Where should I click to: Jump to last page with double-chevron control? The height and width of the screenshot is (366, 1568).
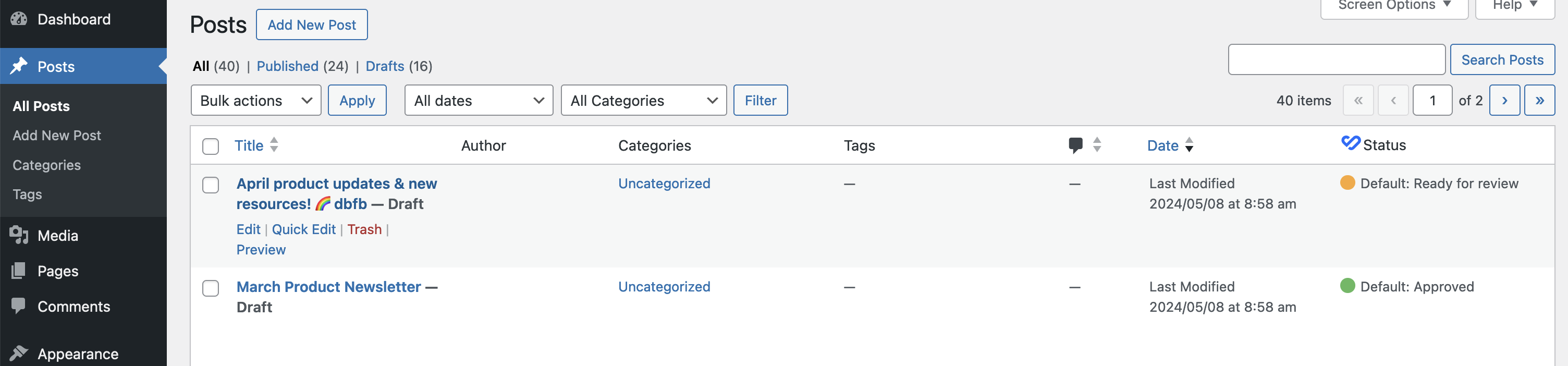1539,100
